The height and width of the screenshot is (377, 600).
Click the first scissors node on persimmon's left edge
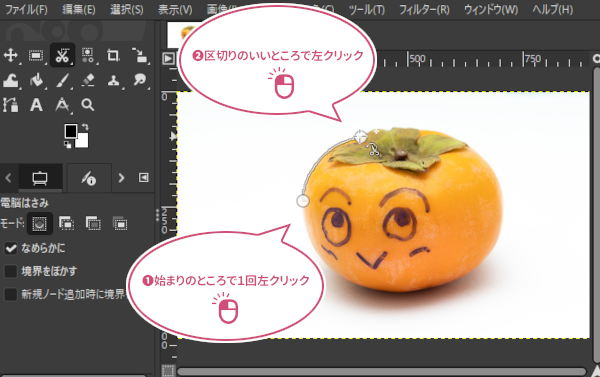(x=303, y=201)
